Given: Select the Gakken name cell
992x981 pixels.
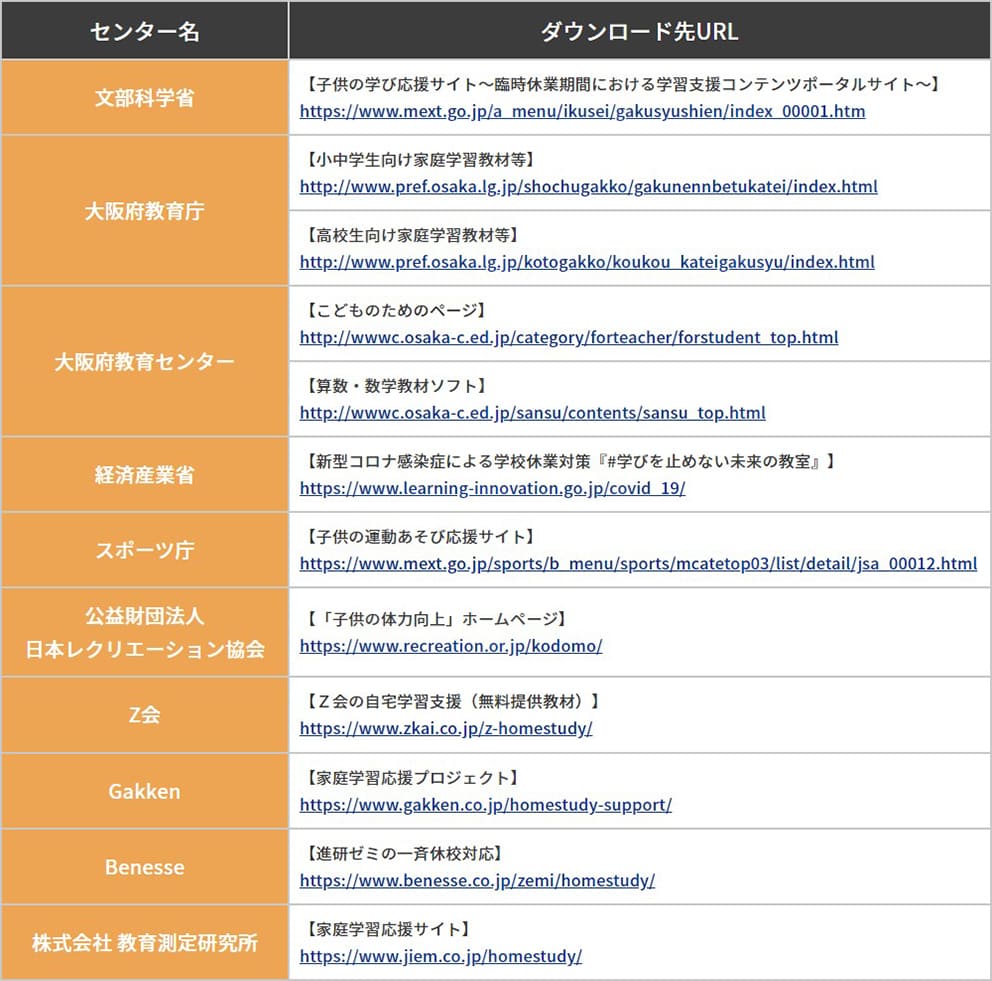Looking at the screenshot, I should click(145, 791).
